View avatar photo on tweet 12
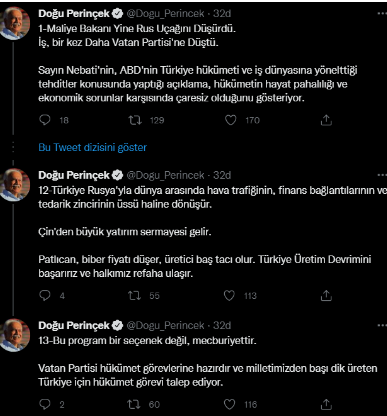The height and width of the screenshot is (416, 387). click(x=14, y=185)
